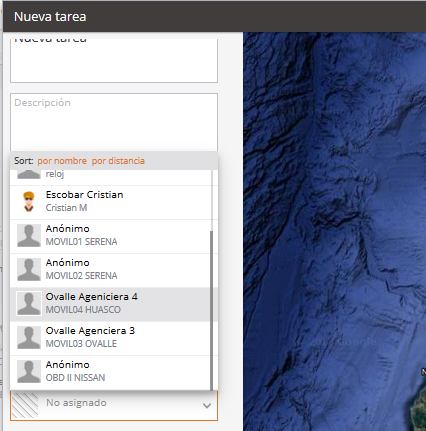Click the avatar of Ovalle Agenciera 3
The height and width of the screenshot is (431, 426).
pyautogui.click(x=29, y=337)
